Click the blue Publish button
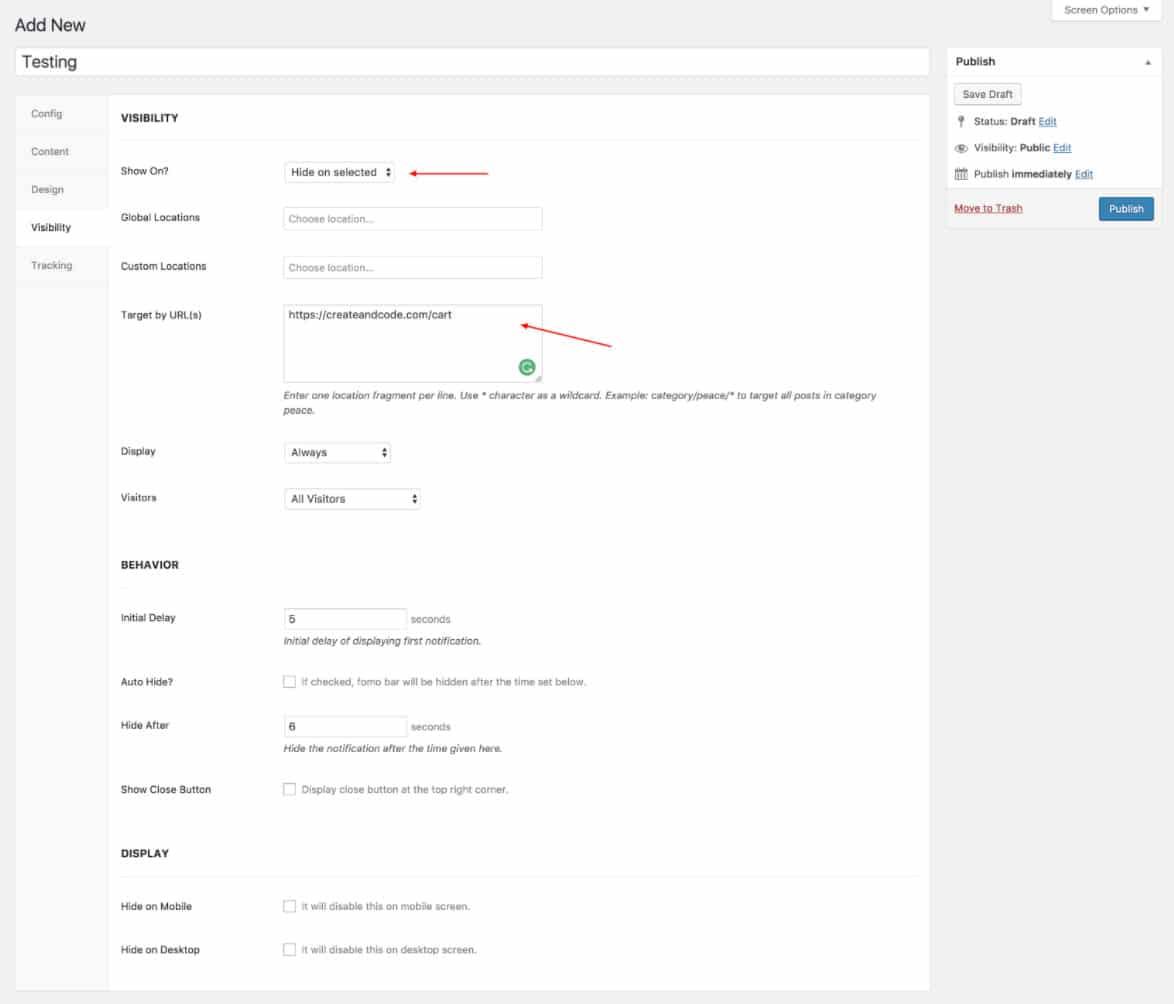The width and height of the screenshot is (1174, 1004). pyautogui.click(x=1126, y=209)
